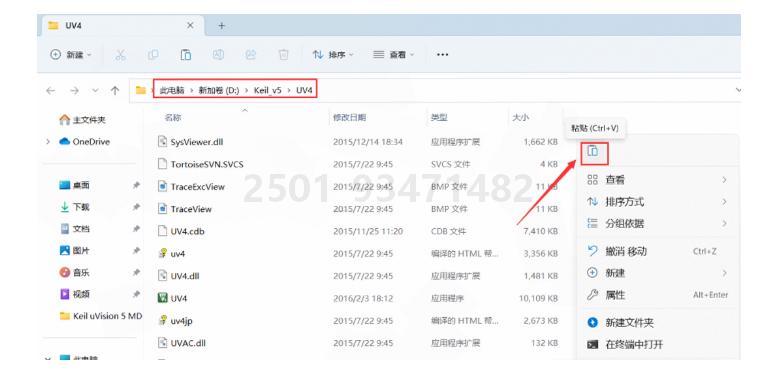Sort by the 类型 column header

point(439,118)
